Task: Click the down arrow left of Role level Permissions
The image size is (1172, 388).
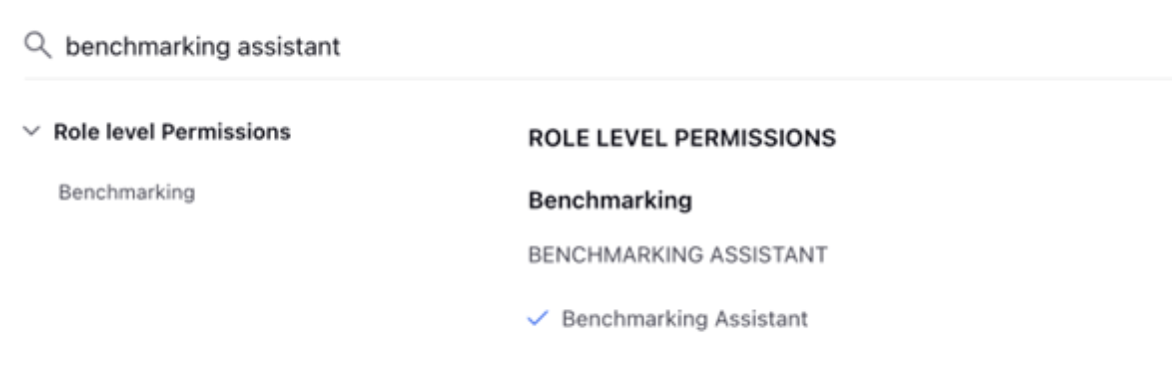Action: pyautogui.click(x=31, y=132)
